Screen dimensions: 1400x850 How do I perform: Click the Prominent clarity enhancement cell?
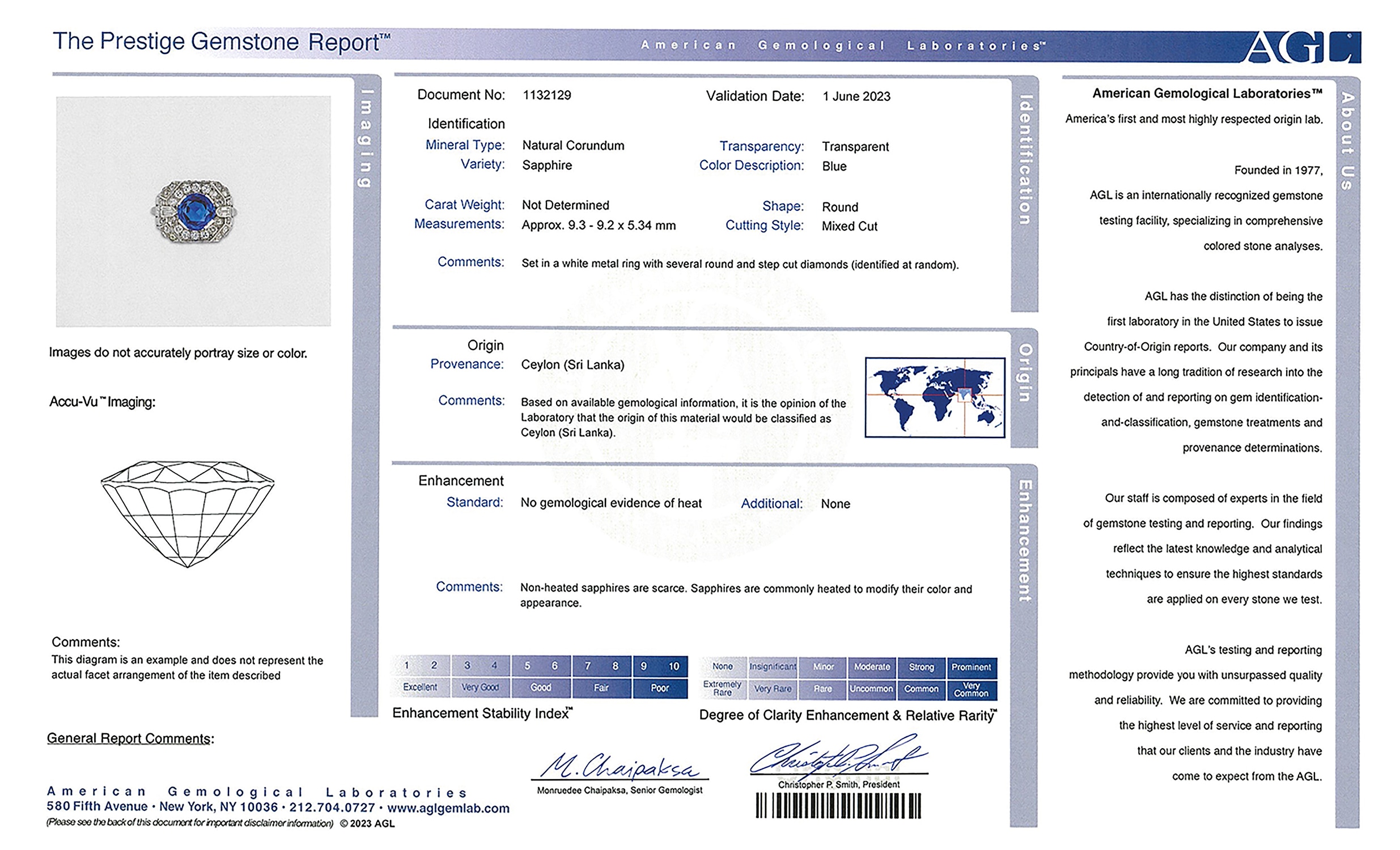pos(971,667)
